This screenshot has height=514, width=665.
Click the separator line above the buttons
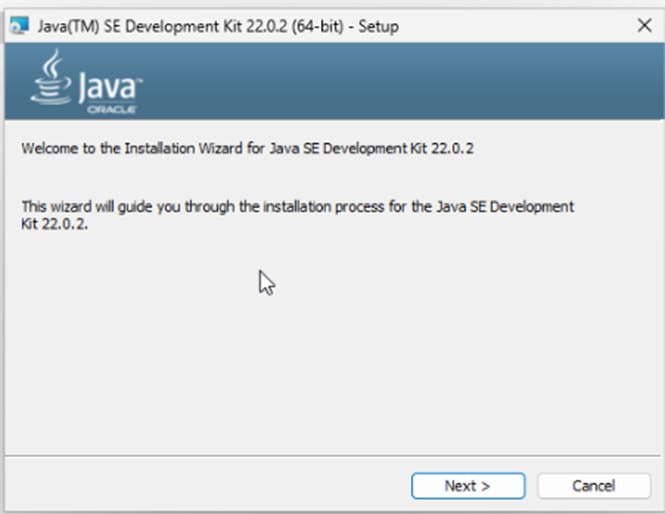coord(330,457)
